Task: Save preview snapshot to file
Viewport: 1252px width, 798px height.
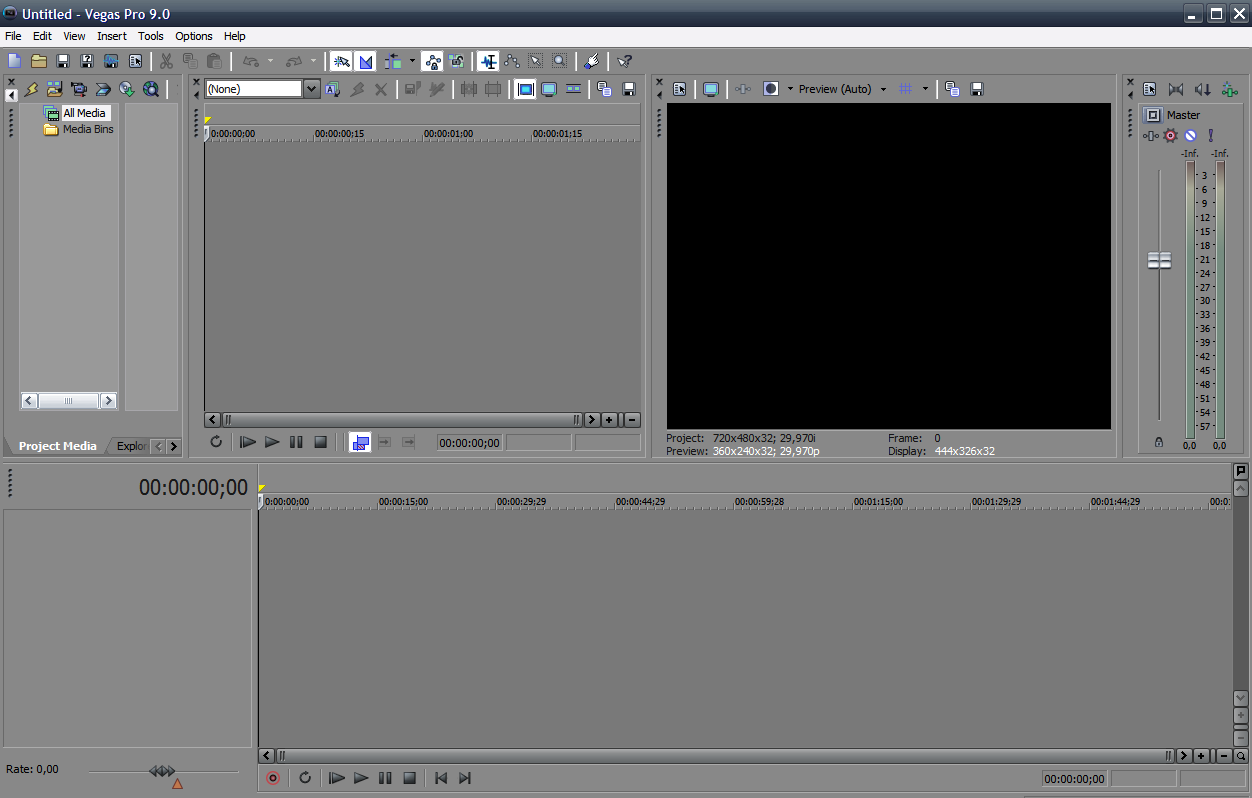Action: tap(977, 89)
